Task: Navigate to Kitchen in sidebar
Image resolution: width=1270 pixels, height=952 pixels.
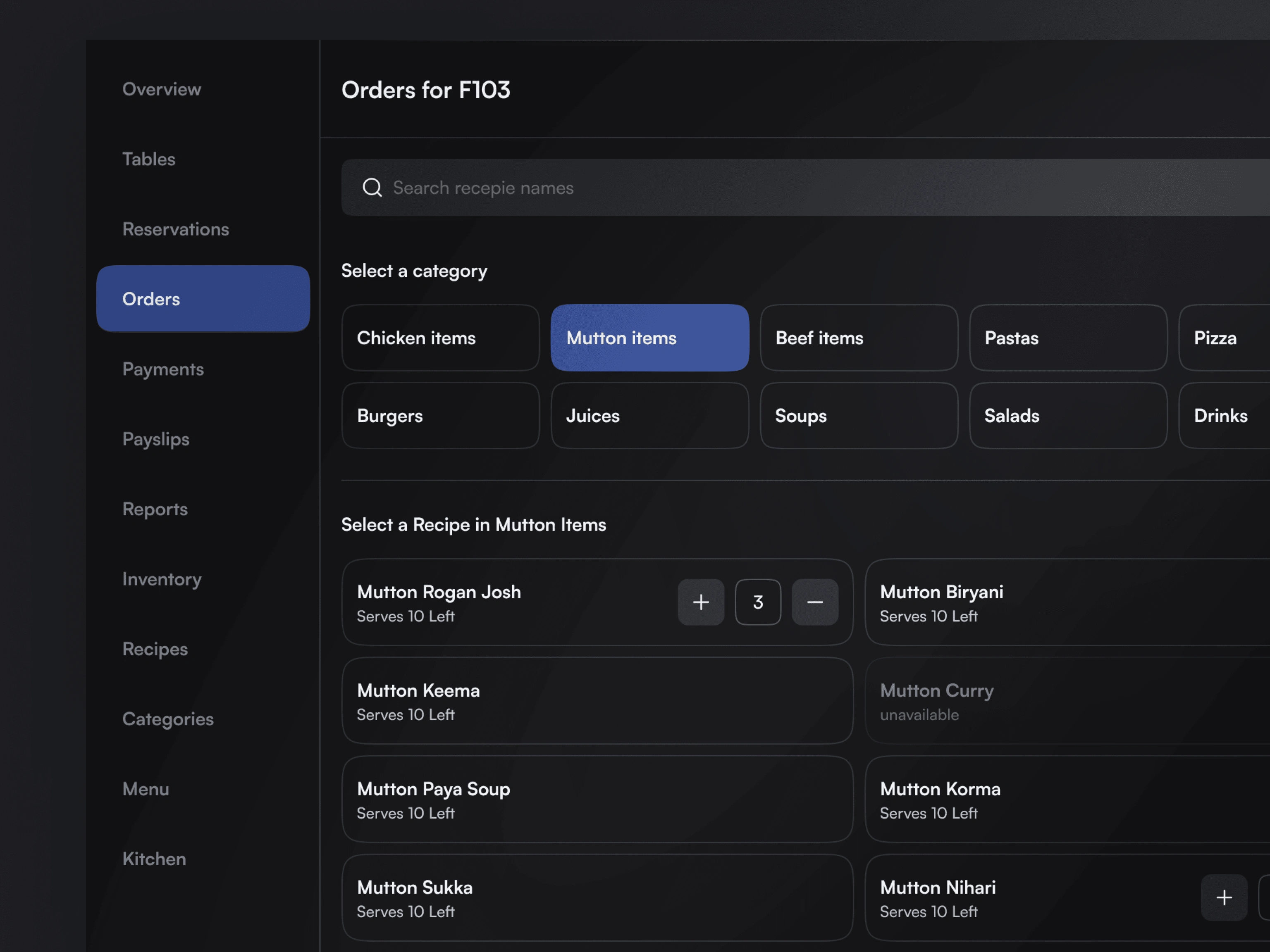Action: pos(155,859)
